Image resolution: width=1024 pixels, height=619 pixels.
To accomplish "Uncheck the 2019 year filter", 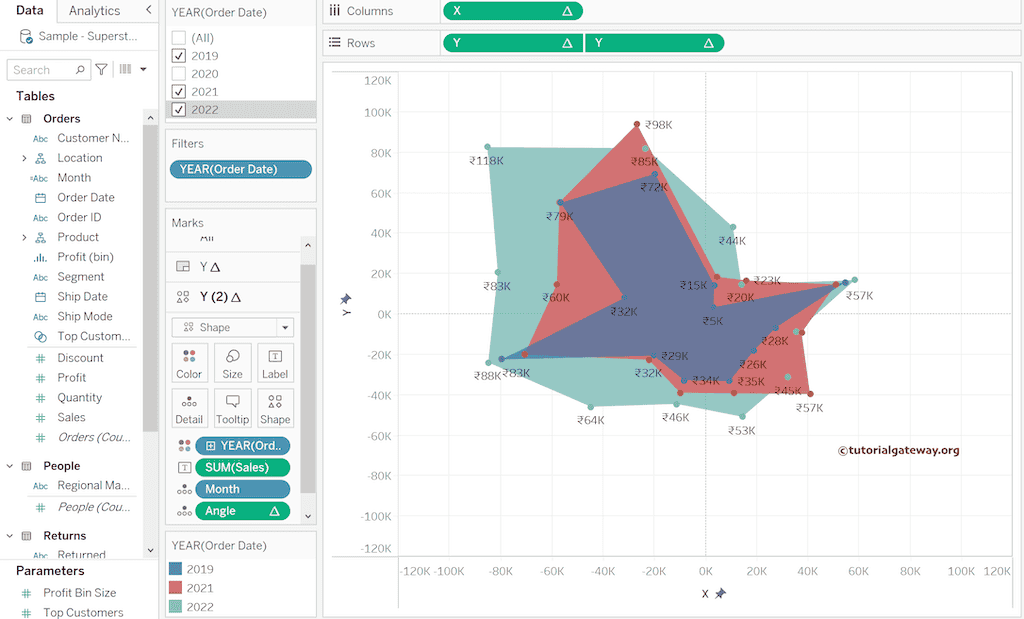I will pos(179,56).
